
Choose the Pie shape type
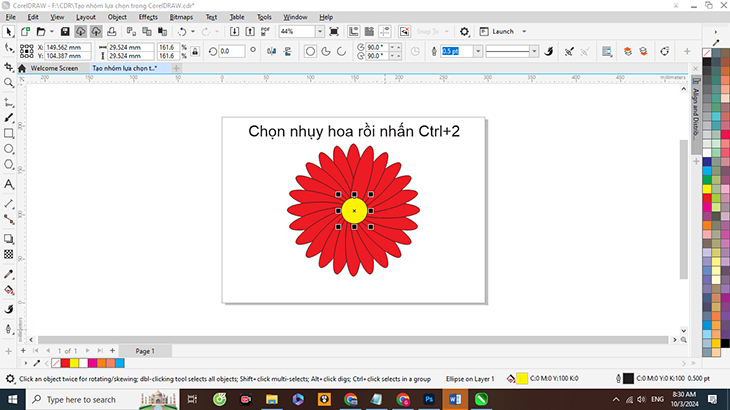click(326, 51)
